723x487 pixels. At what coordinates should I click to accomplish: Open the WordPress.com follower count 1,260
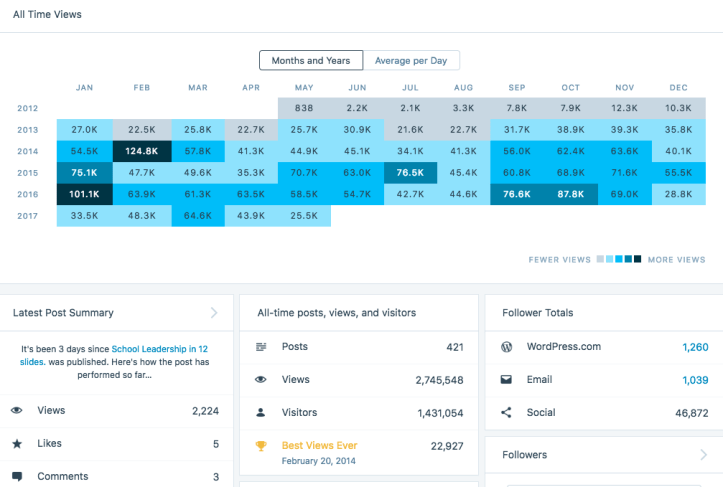point(694,347)
